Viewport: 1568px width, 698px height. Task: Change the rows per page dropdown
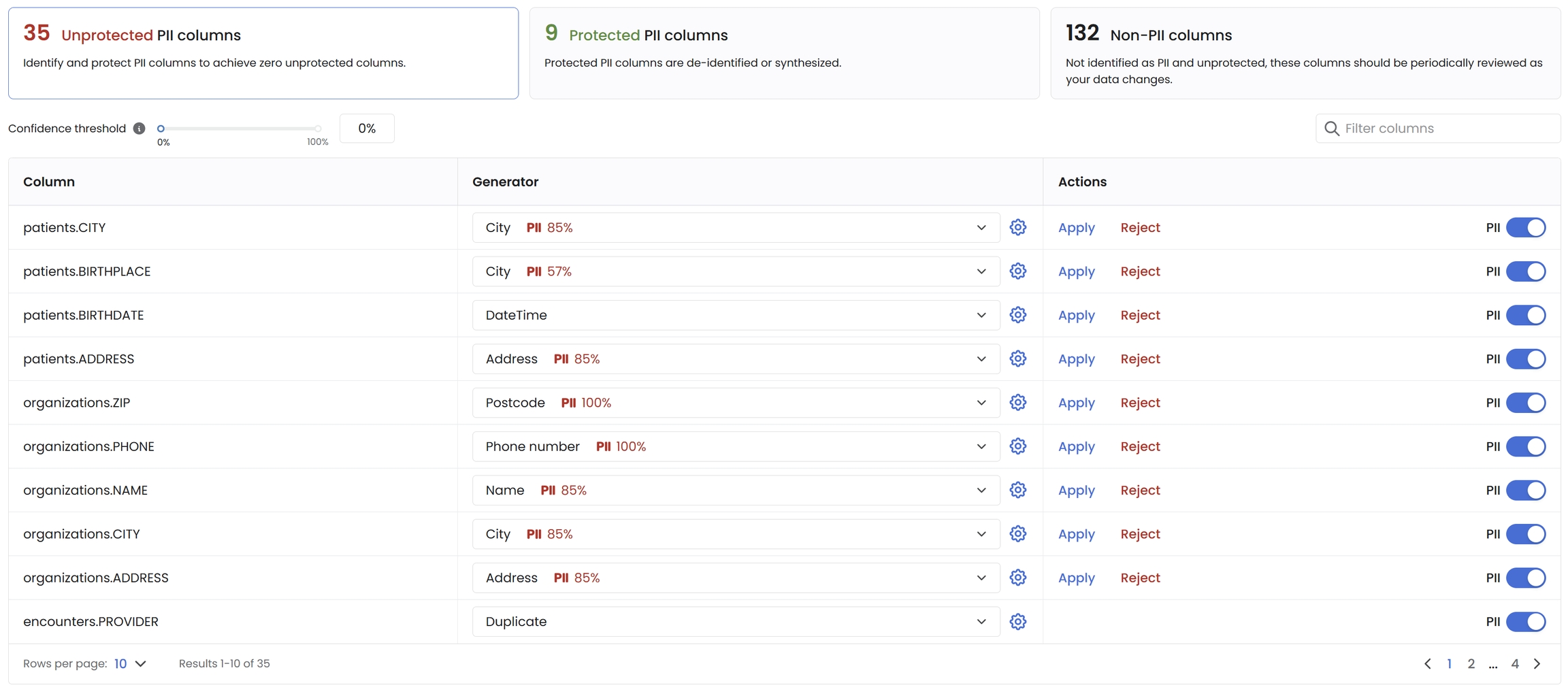[x=130, y=663]
